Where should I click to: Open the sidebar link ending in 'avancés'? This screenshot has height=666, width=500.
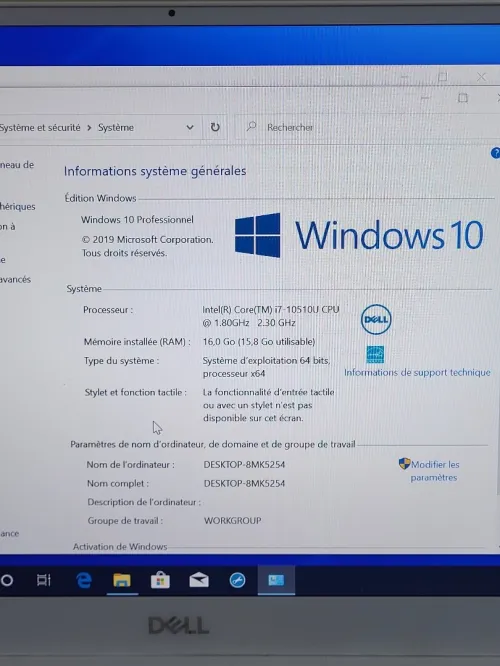(15, 279)
